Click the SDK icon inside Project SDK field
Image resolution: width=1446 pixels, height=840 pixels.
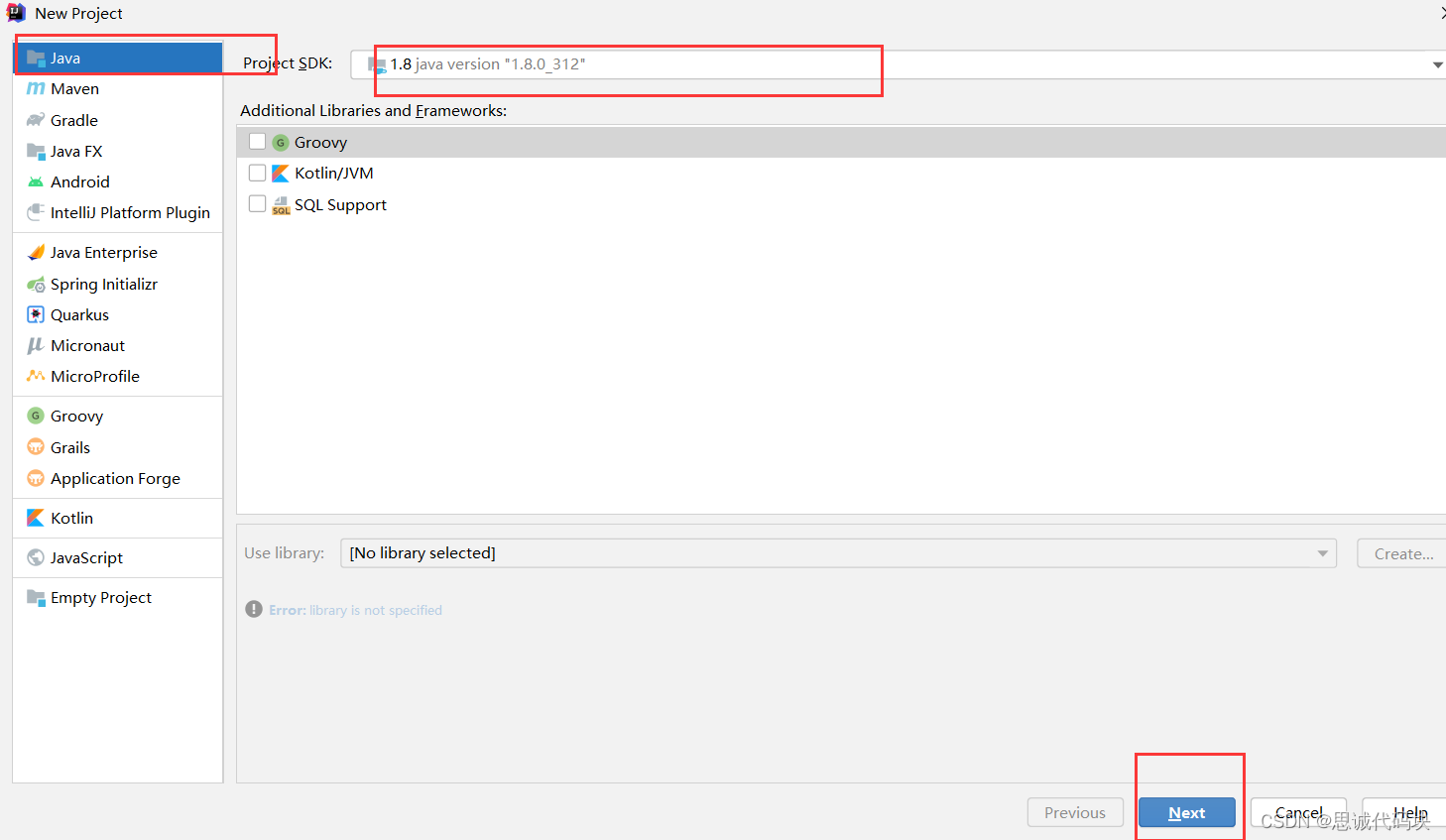tap(377, 65)
